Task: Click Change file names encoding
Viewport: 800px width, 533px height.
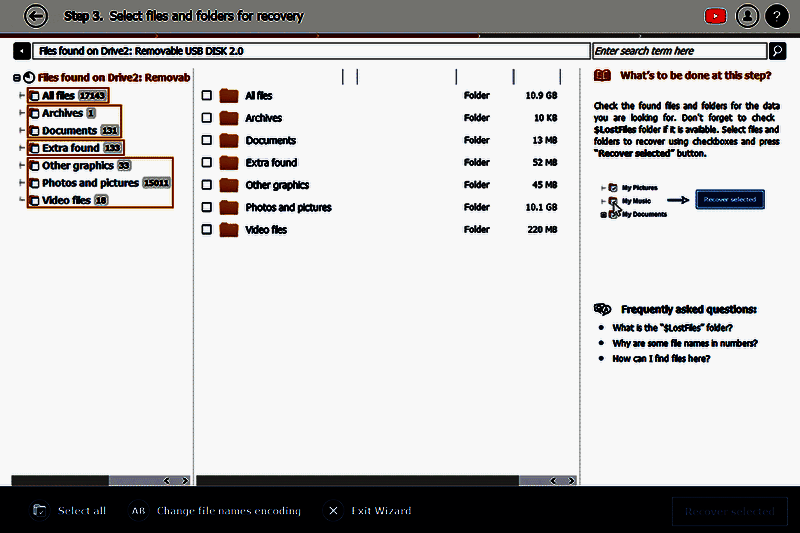Action: (228, 511)
